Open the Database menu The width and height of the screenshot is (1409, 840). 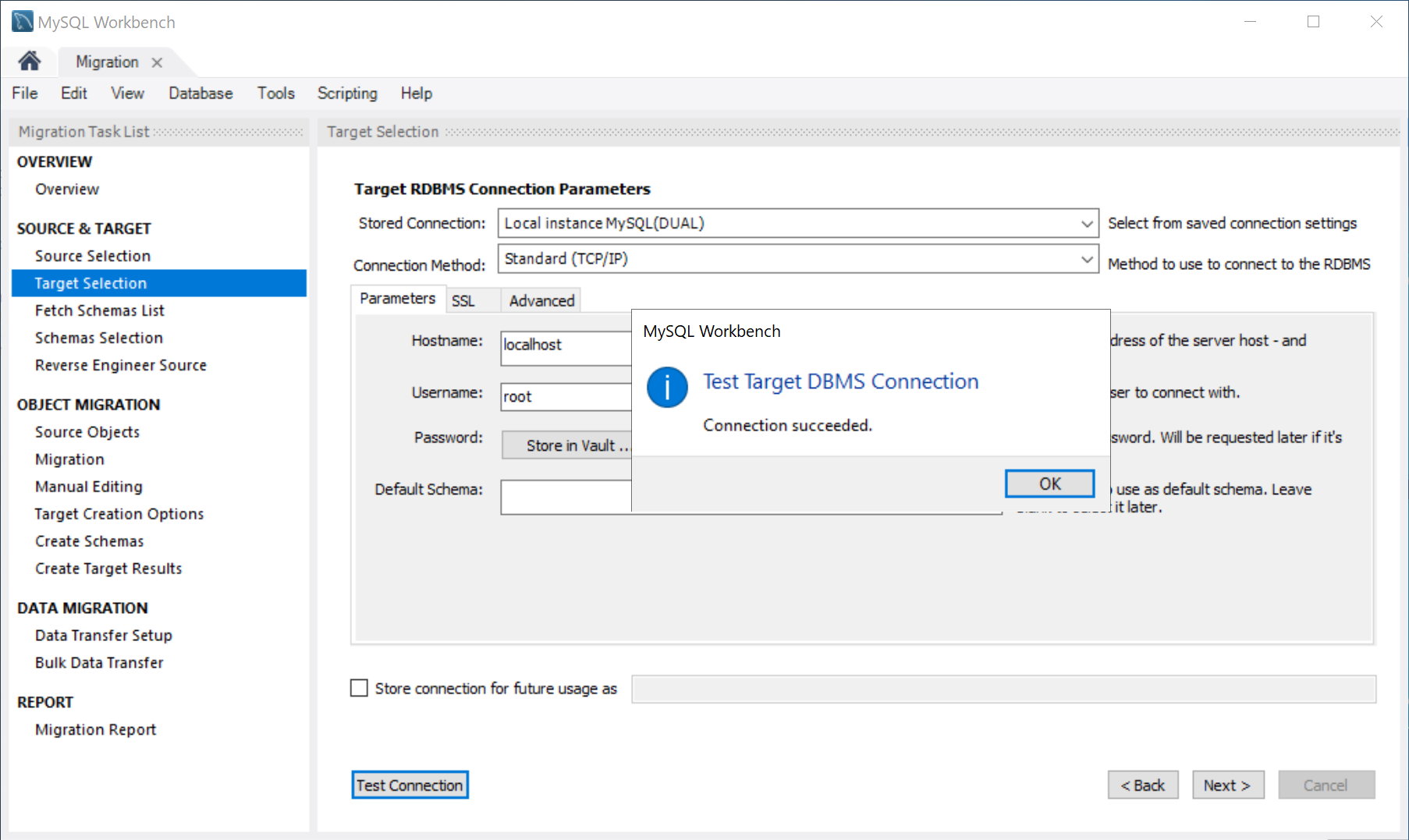pyautogui.click(x=201, y=94)
